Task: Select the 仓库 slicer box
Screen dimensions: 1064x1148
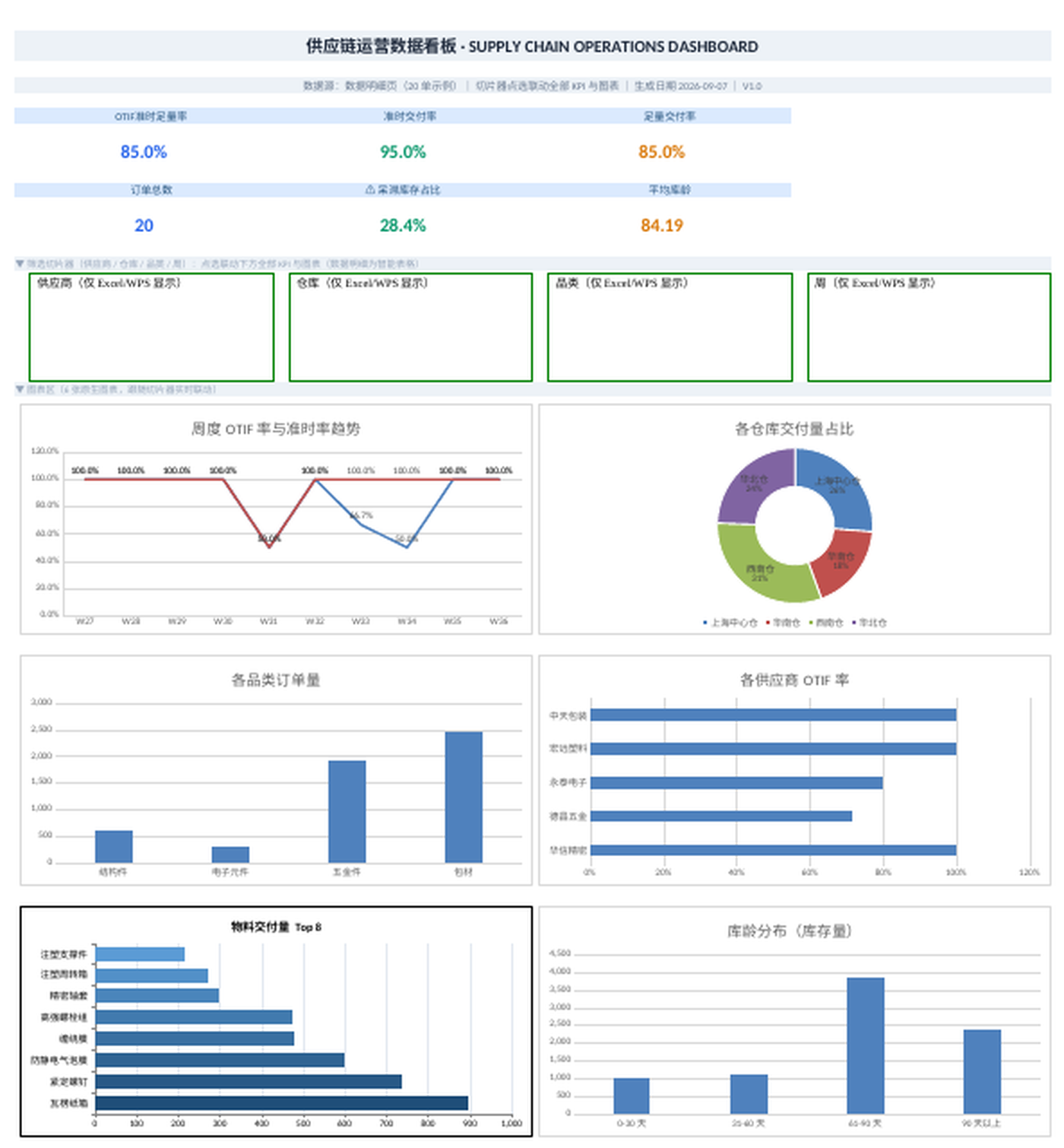Action: 410,328
